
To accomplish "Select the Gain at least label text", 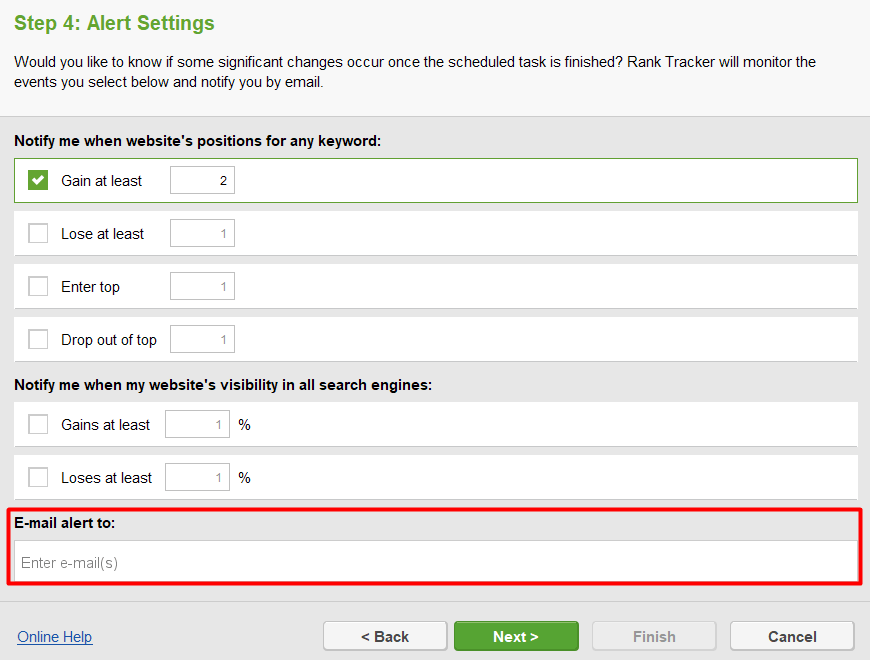I will click(102, 181).
